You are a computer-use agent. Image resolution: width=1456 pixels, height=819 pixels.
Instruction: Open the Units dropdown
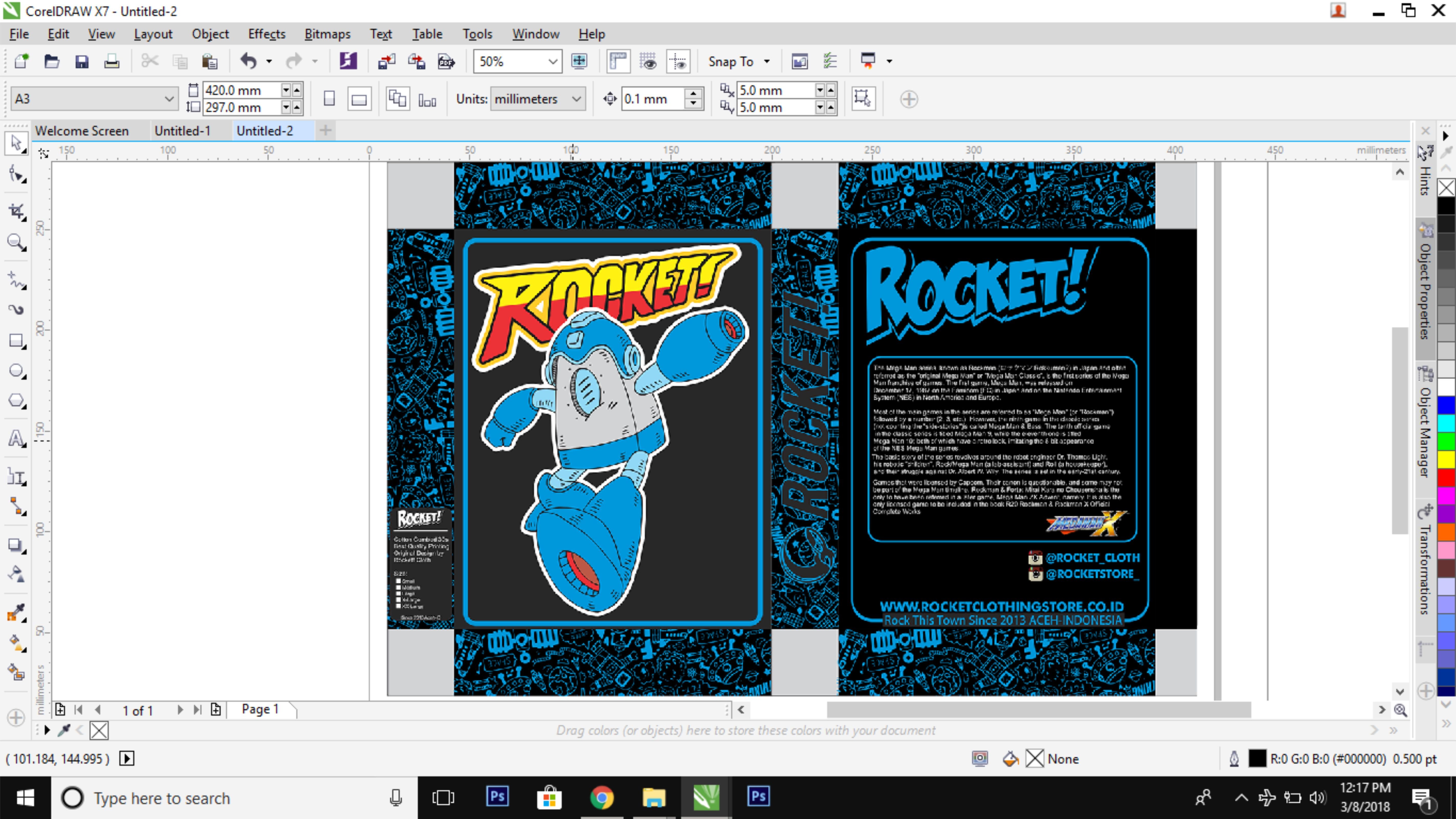[537, 99]
